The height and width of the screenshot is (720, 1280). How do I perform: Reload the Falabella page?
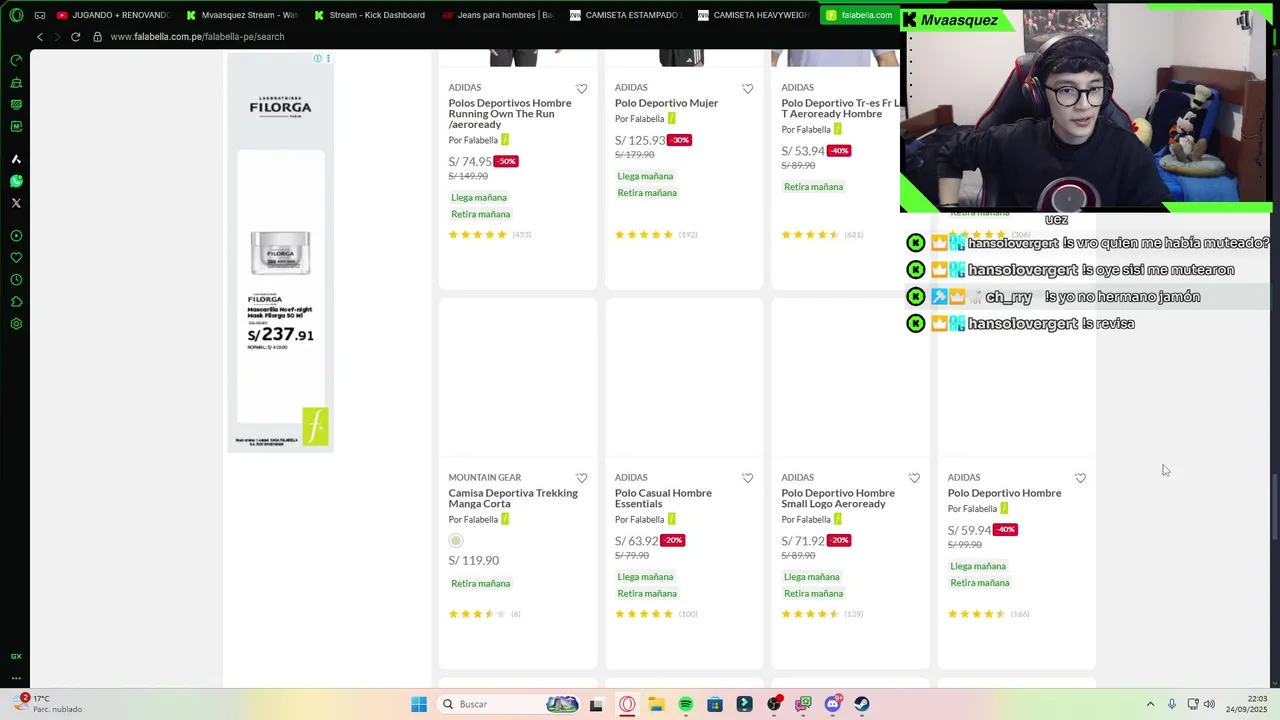coord(75,37)
